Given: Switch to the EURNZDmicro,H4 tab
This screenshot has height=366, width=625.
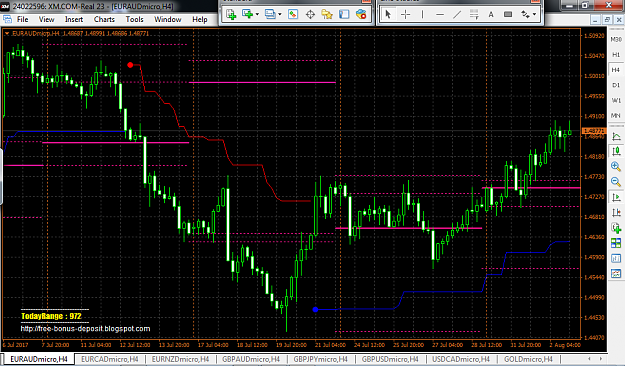Looking at the screenshot, I should (x=180, y=359).
